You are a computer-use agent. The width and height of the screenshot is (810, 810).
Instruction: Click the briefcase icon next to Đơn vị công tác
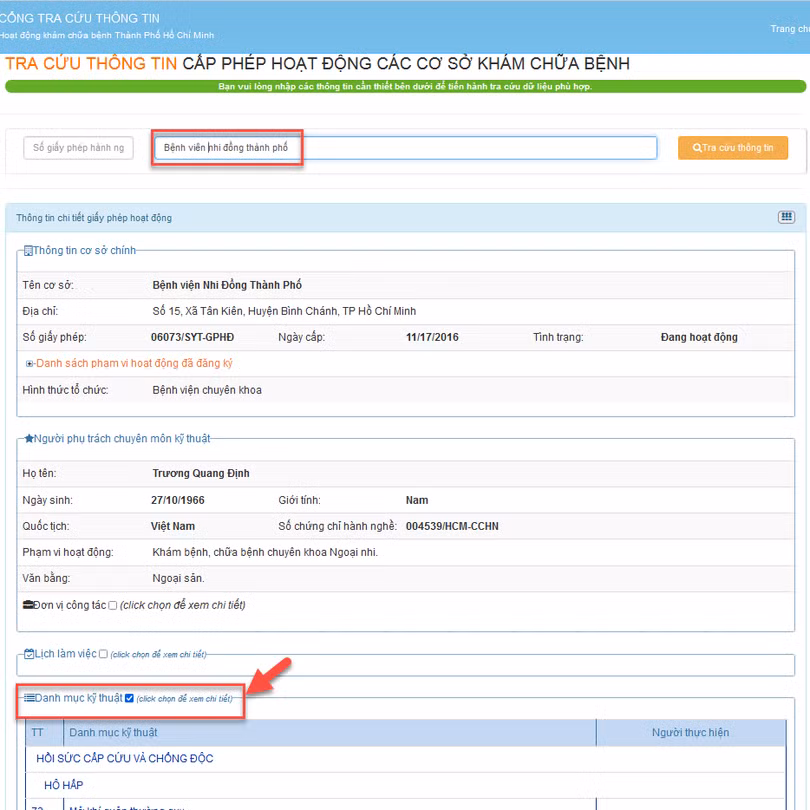pyautogui.click(x=28, y=605)
